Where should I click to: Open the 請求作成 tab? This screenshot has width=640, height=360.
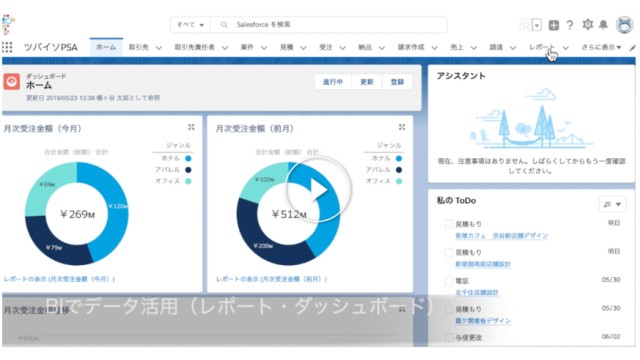click(411, 47)
